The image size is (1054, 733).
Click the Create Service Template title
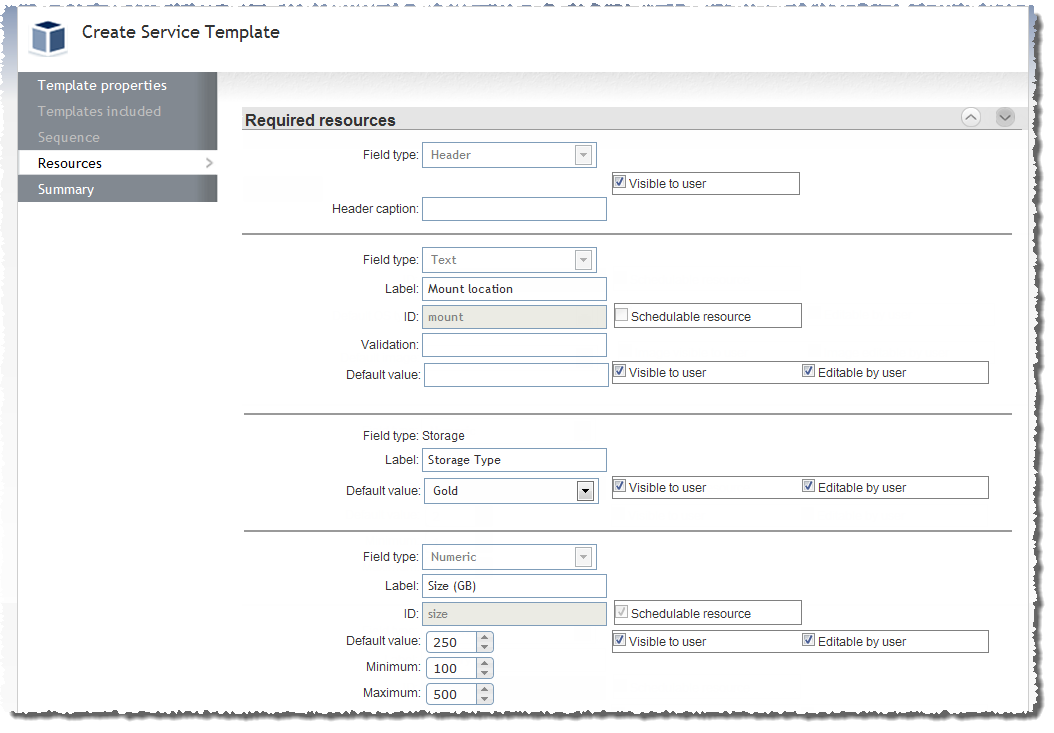tap(180, 32)
